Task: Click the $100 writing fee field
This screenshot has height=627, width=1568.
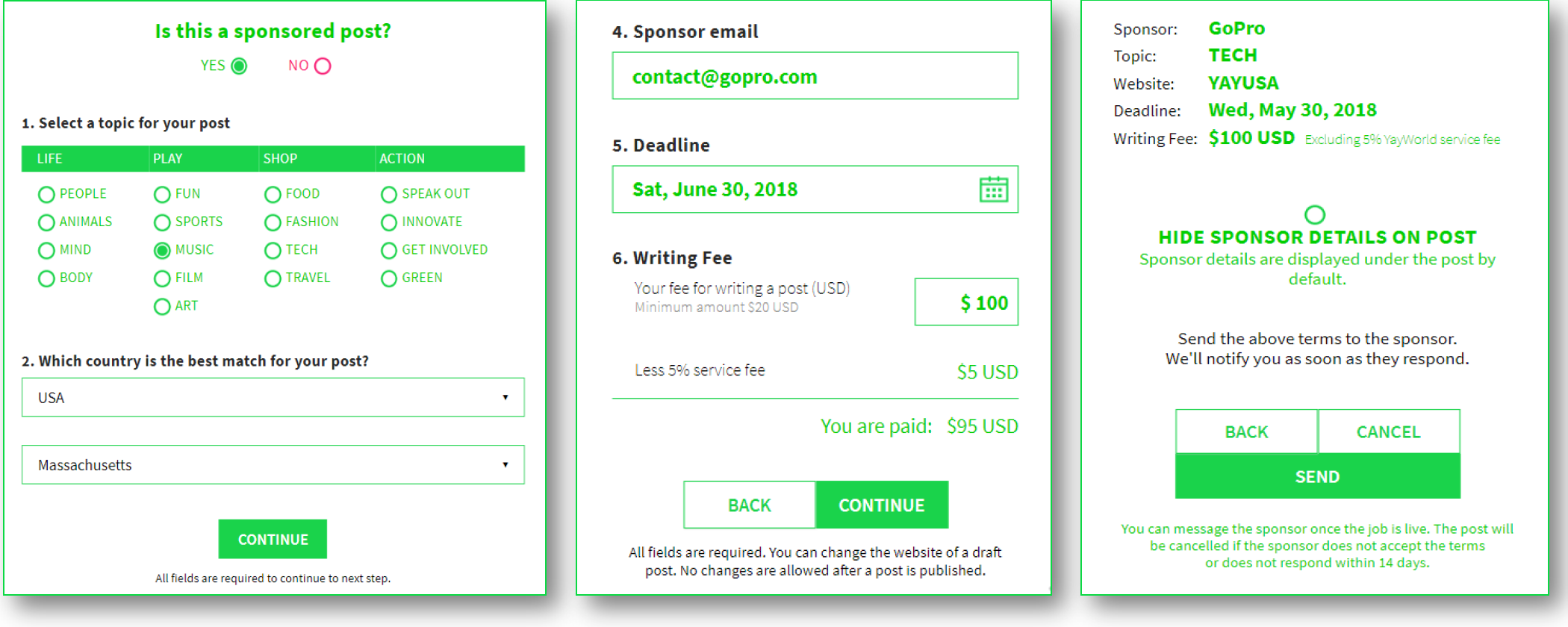Action: pyautogui.click(x=967, y=302)
